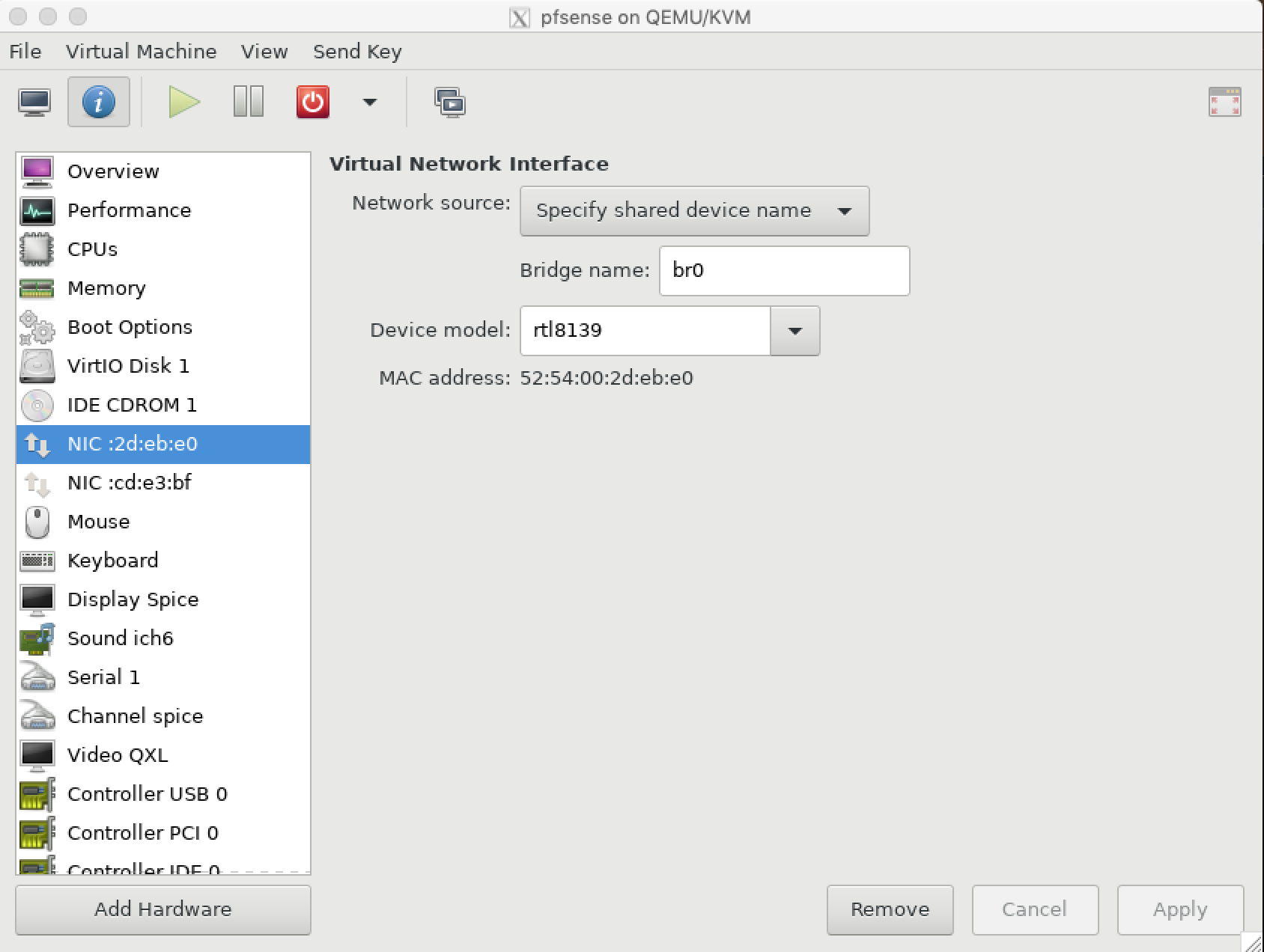Select IDE CDROM 1 entry
The width and height of the screenshot is (1264, 952).
(163, 405)
